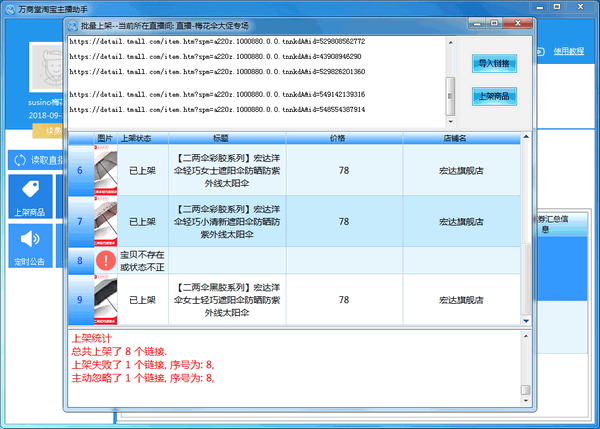Select row number 6 header

click(81, 170)
